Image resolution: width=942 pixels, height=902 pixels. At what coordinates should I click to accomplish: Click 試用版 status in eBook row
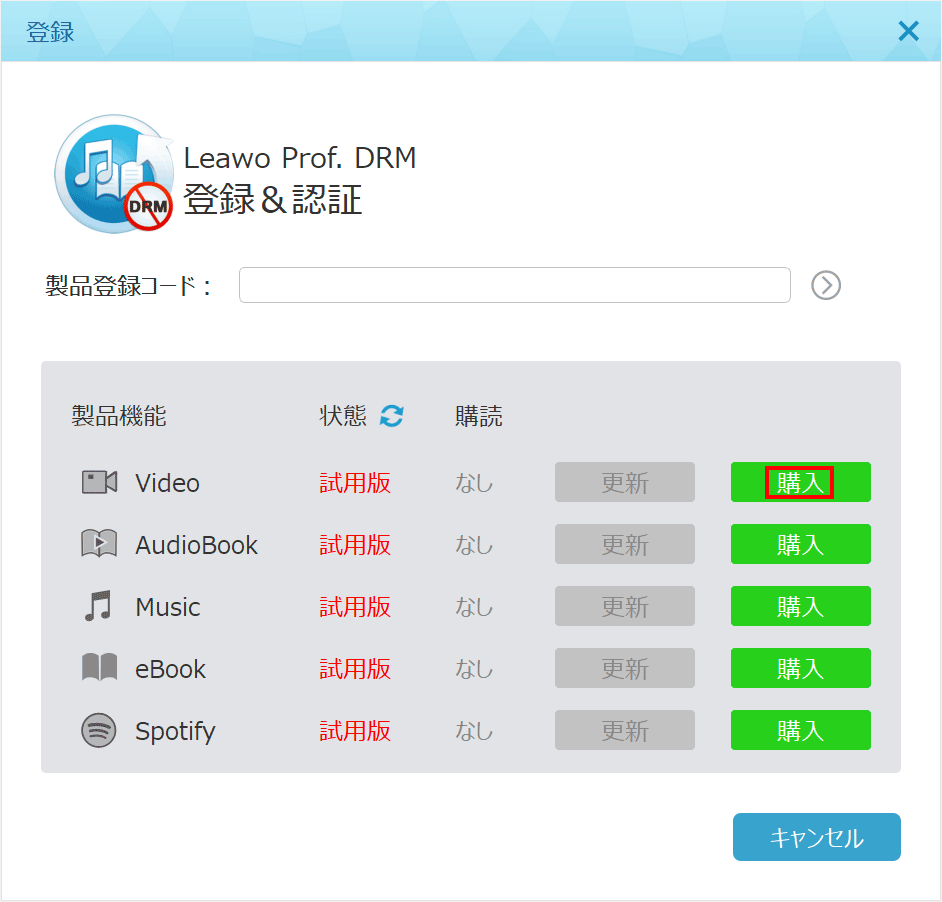pyautogui.click(x=355, y=669)
